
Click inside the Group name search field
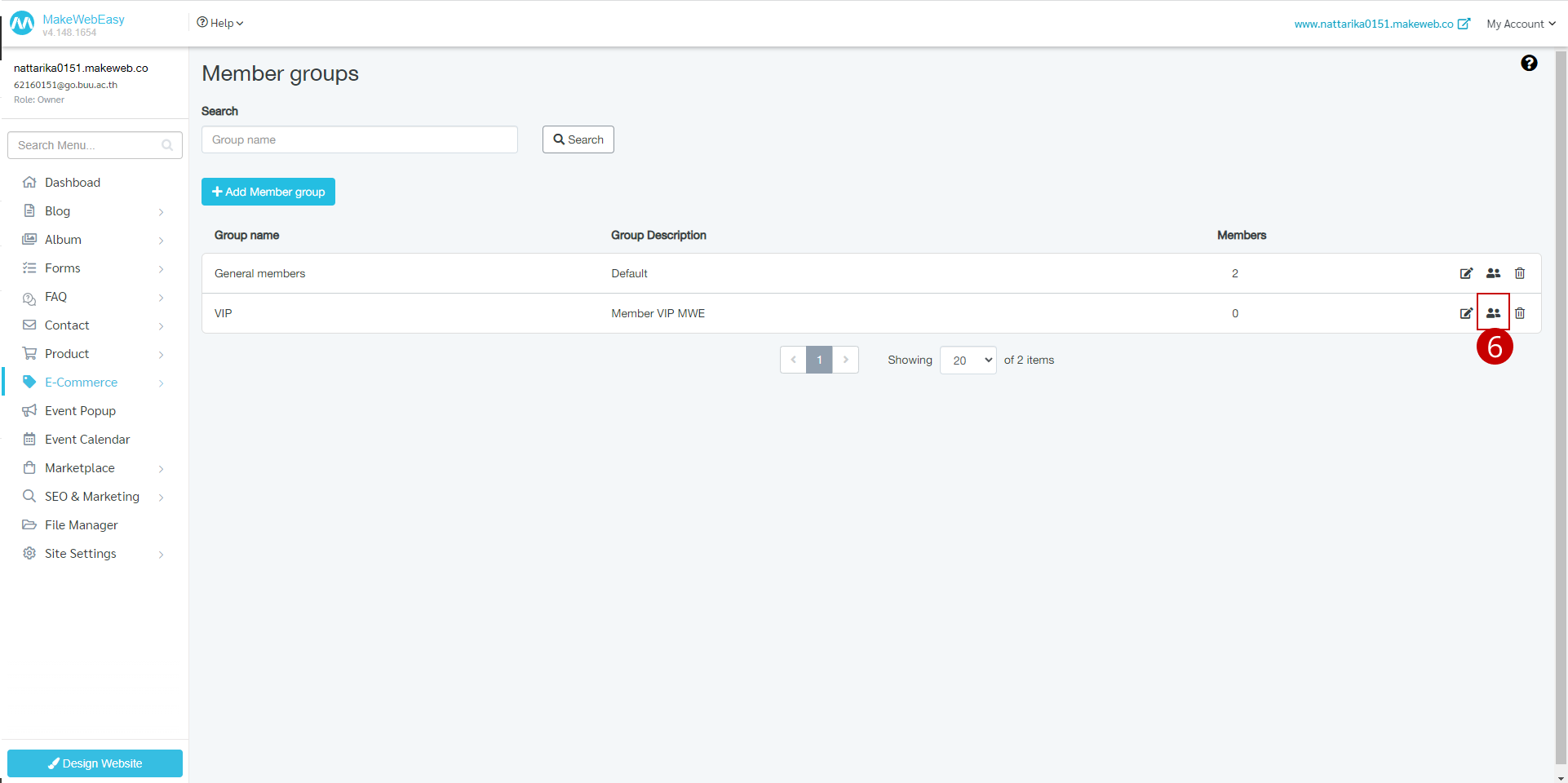point(359,139)
